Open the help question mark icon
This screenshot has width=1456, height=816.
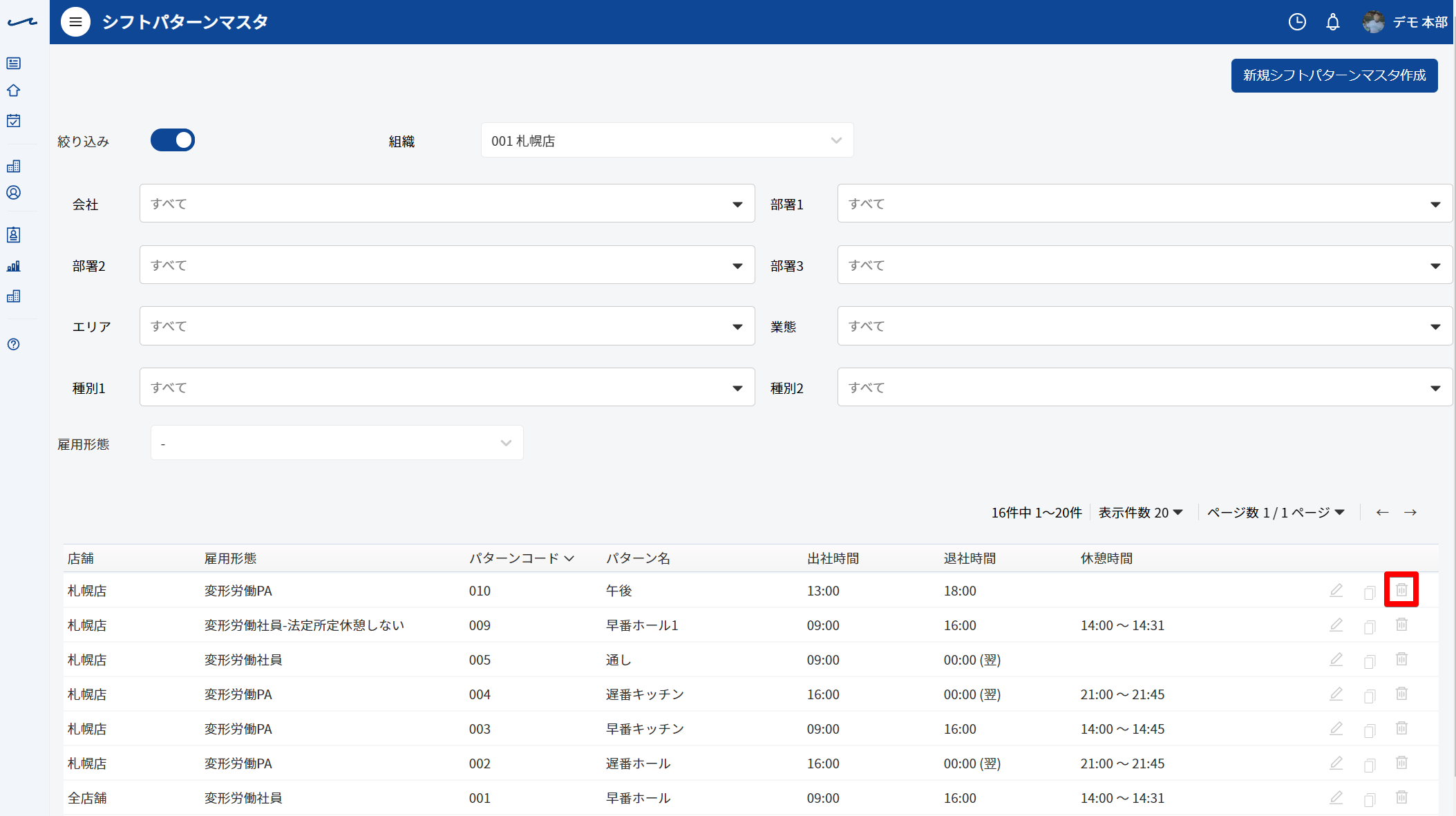(14, 344)
